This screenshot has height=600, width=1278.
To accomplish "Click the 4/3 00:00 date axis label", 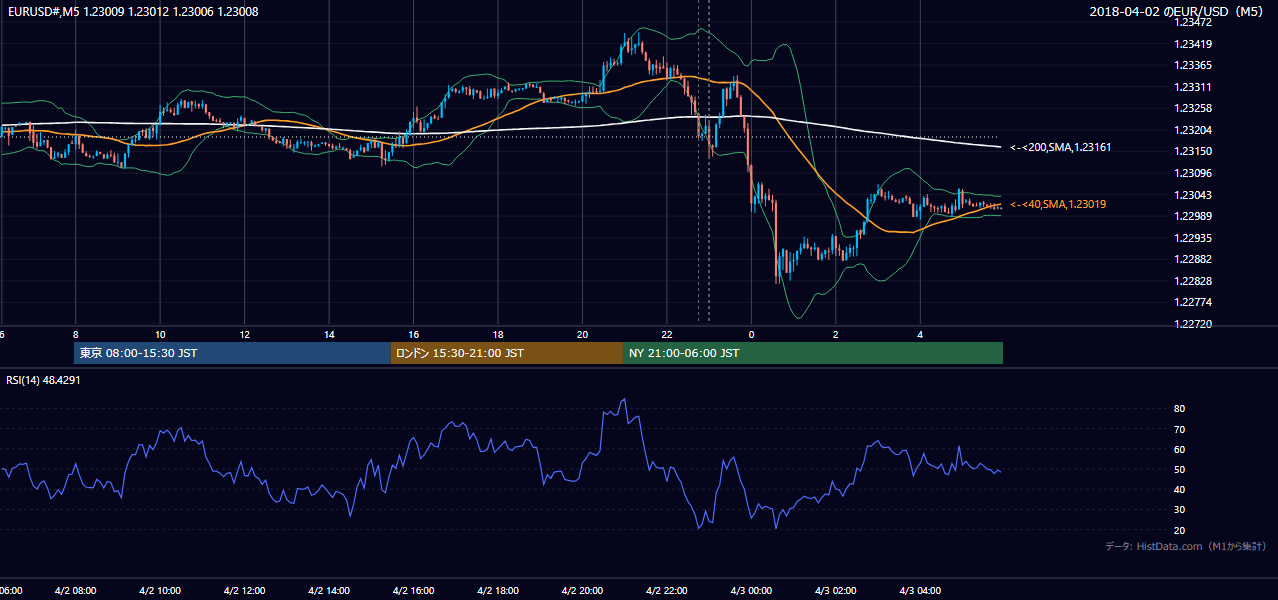I will pyautogui.click(x=751, y=591).
